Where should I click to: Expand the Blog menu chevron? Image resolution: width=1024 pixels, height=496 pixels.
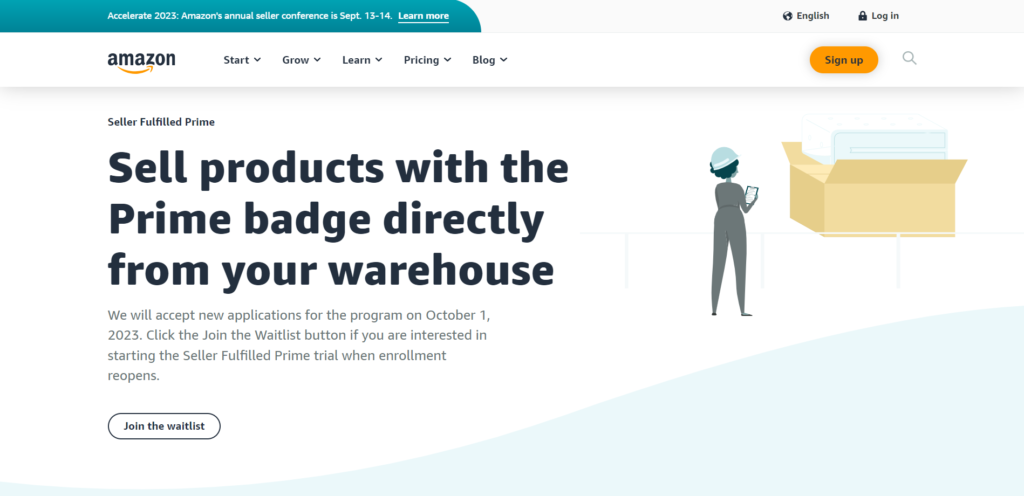(x=504, y=59)
